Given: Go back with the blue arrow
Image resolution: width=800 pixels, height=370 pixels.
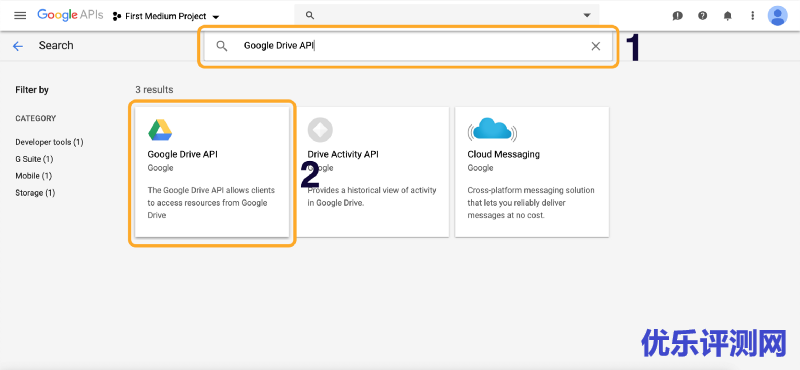Looking at the screenshot, I should click(18, 46).
